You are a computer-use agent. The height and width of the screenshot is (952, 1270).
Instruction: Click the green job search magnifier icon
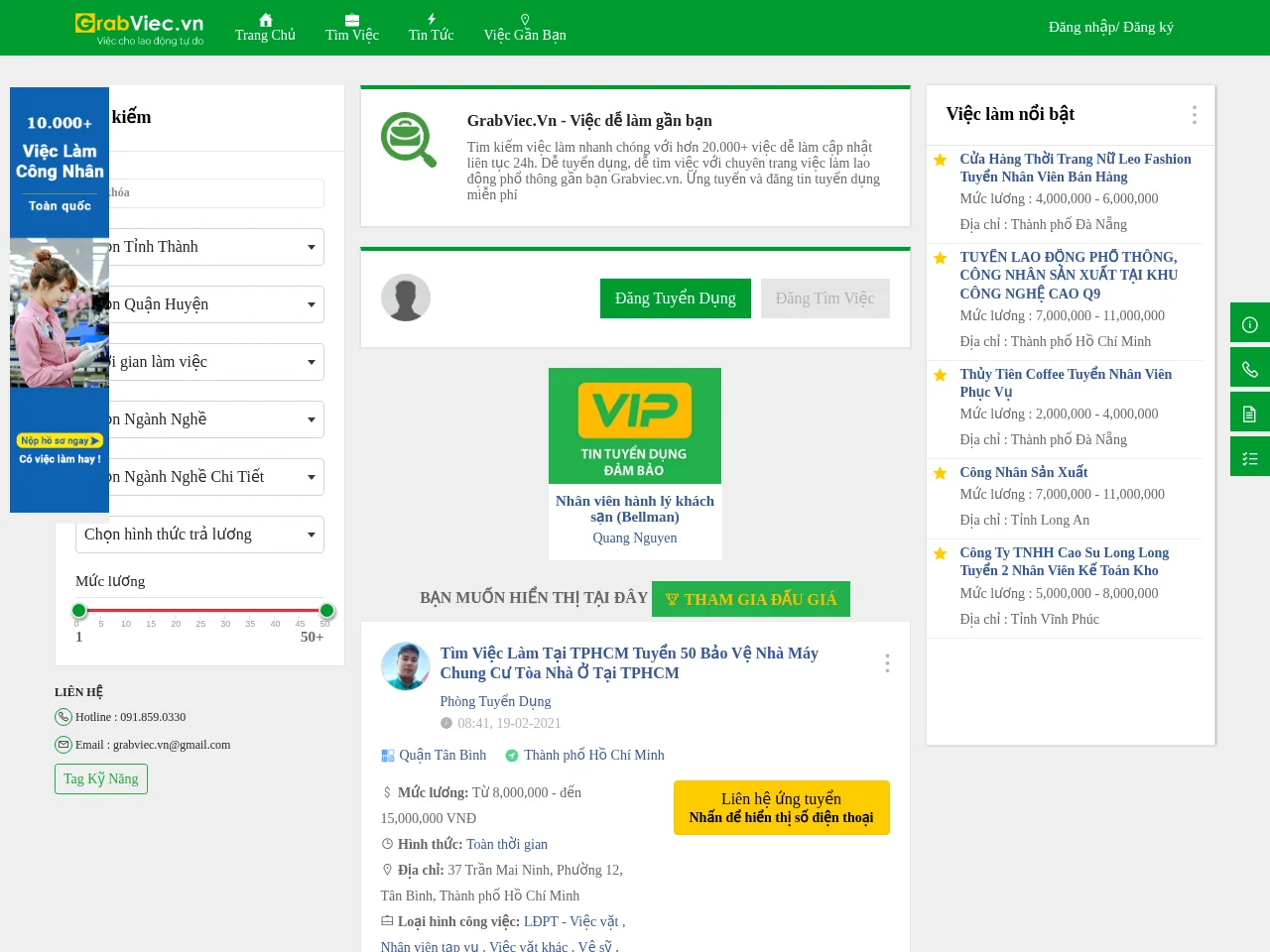click(409, 140)
